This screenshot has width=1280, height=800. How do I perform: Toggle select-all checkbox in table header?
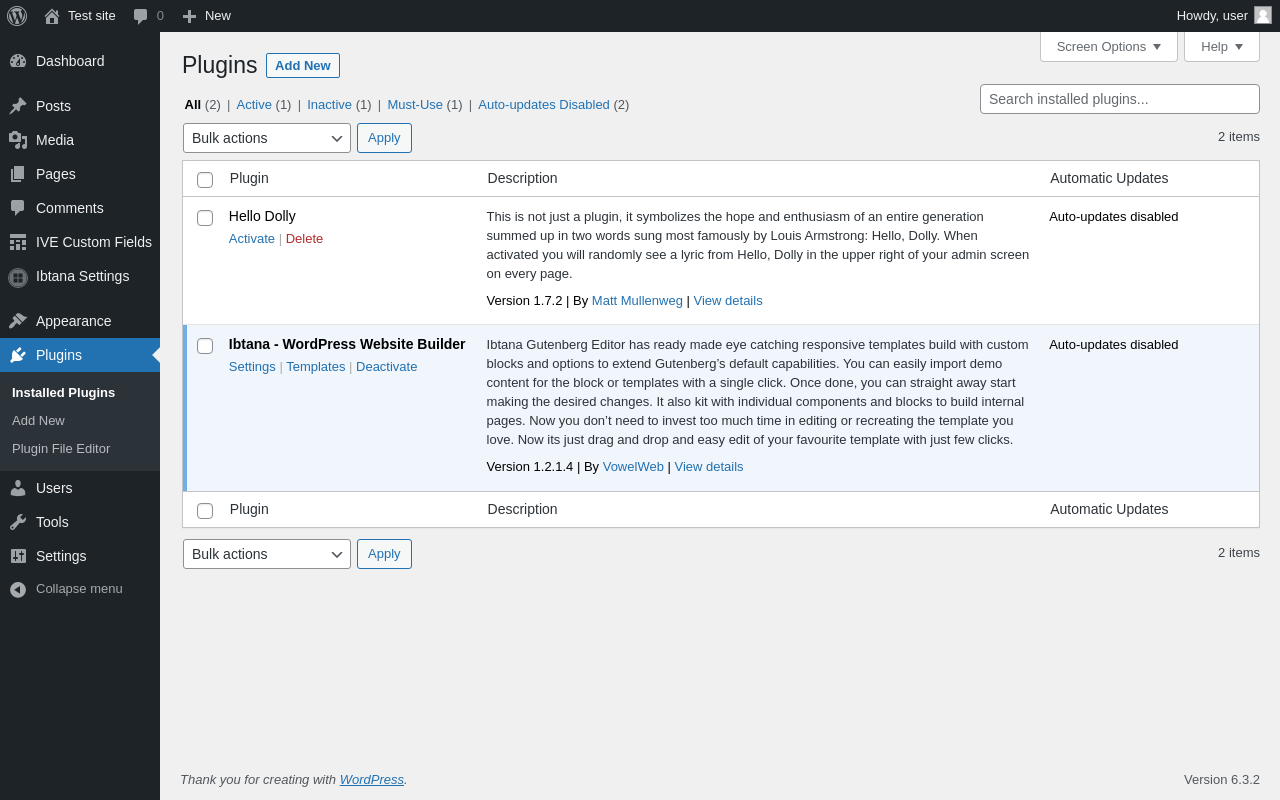coord(205,180)
